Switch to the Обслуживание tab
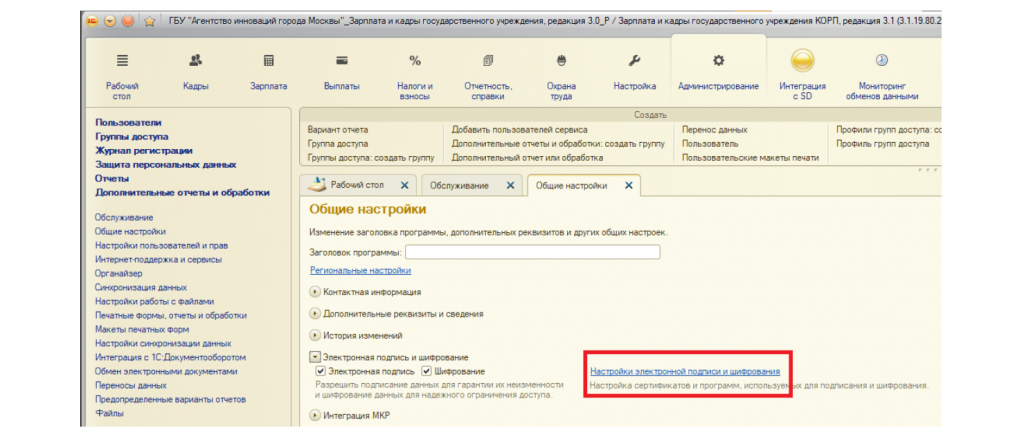This screenshot has width=1023, height=434. [x=460, y=185]
